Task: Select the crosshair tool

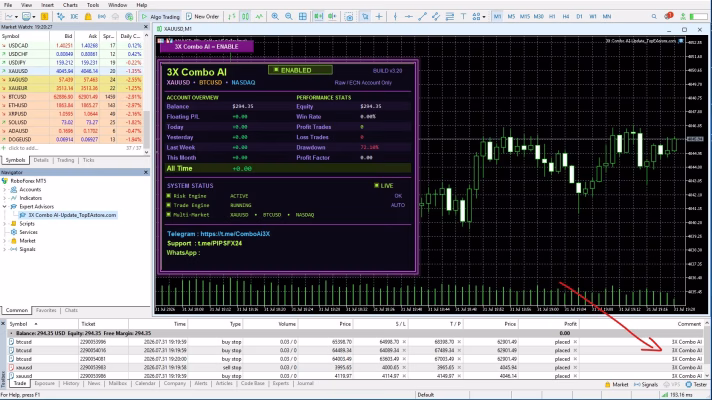Action: [x=379, y=16]
